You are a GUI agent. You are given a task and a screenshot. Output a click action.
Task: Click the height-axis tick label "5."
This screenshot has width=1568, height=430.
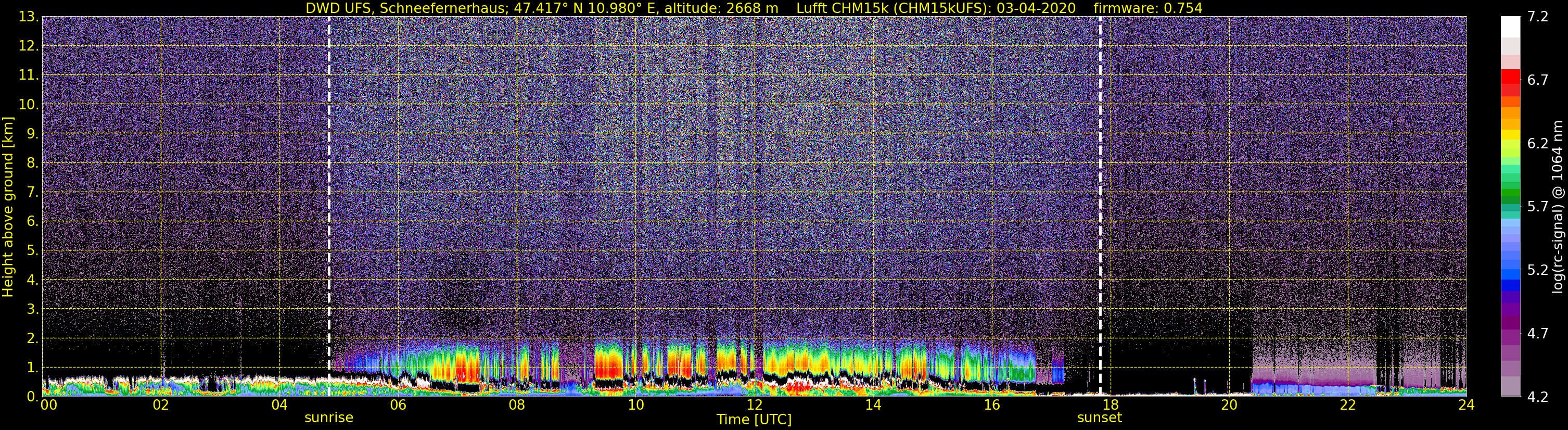click(x=32, y=251)
